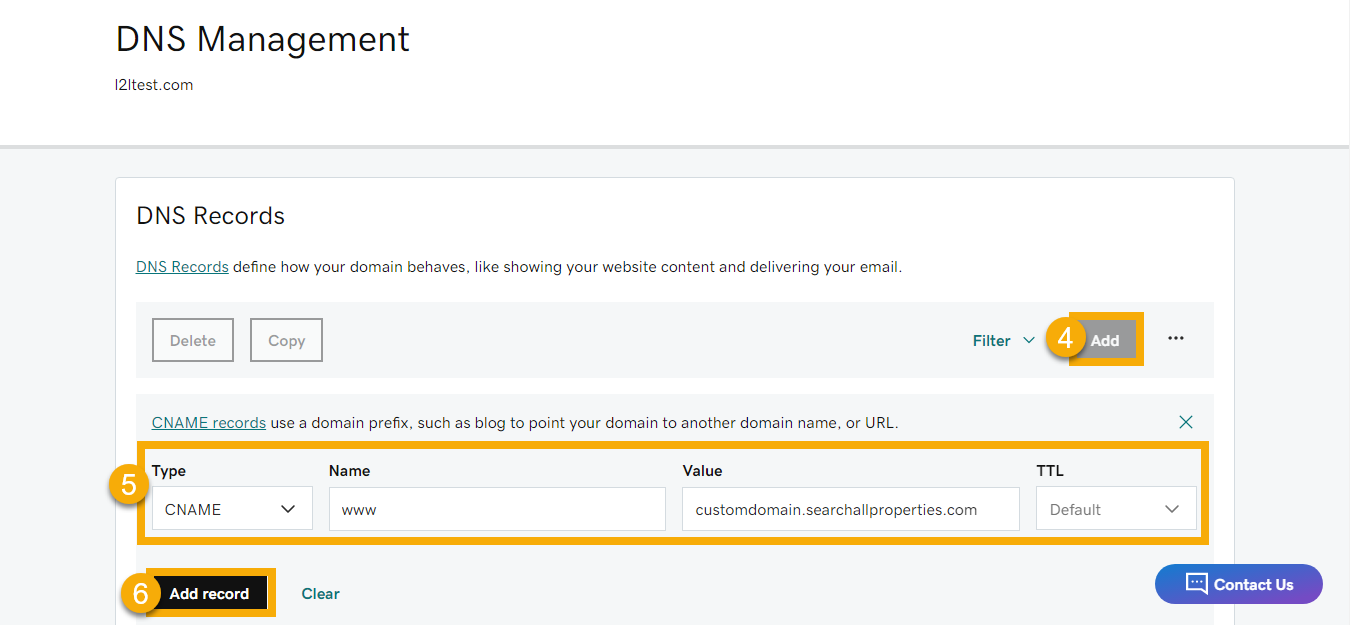Open the Type dropdown showing CNAME

pyautogui.click(x=232, y=508)
